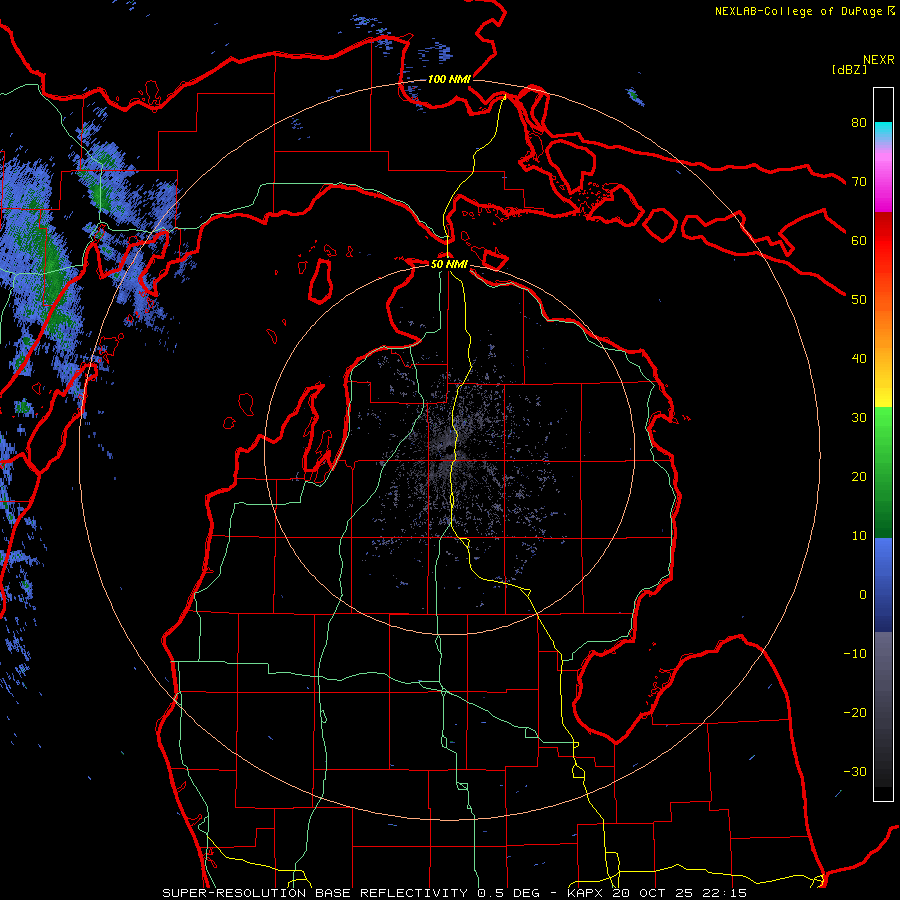
Task: Click the 50 NMI range ring label
Action: (449, 264)
